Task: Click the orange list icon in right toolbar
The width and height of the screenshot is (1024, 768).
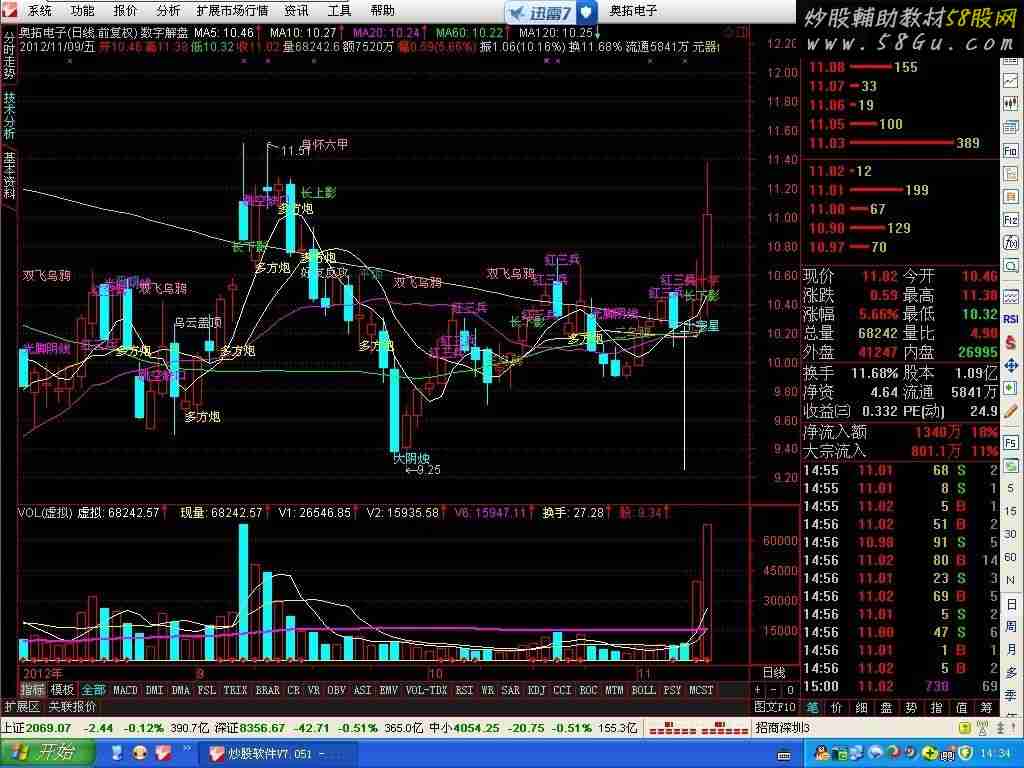Action: click(x=1010, y=197)
